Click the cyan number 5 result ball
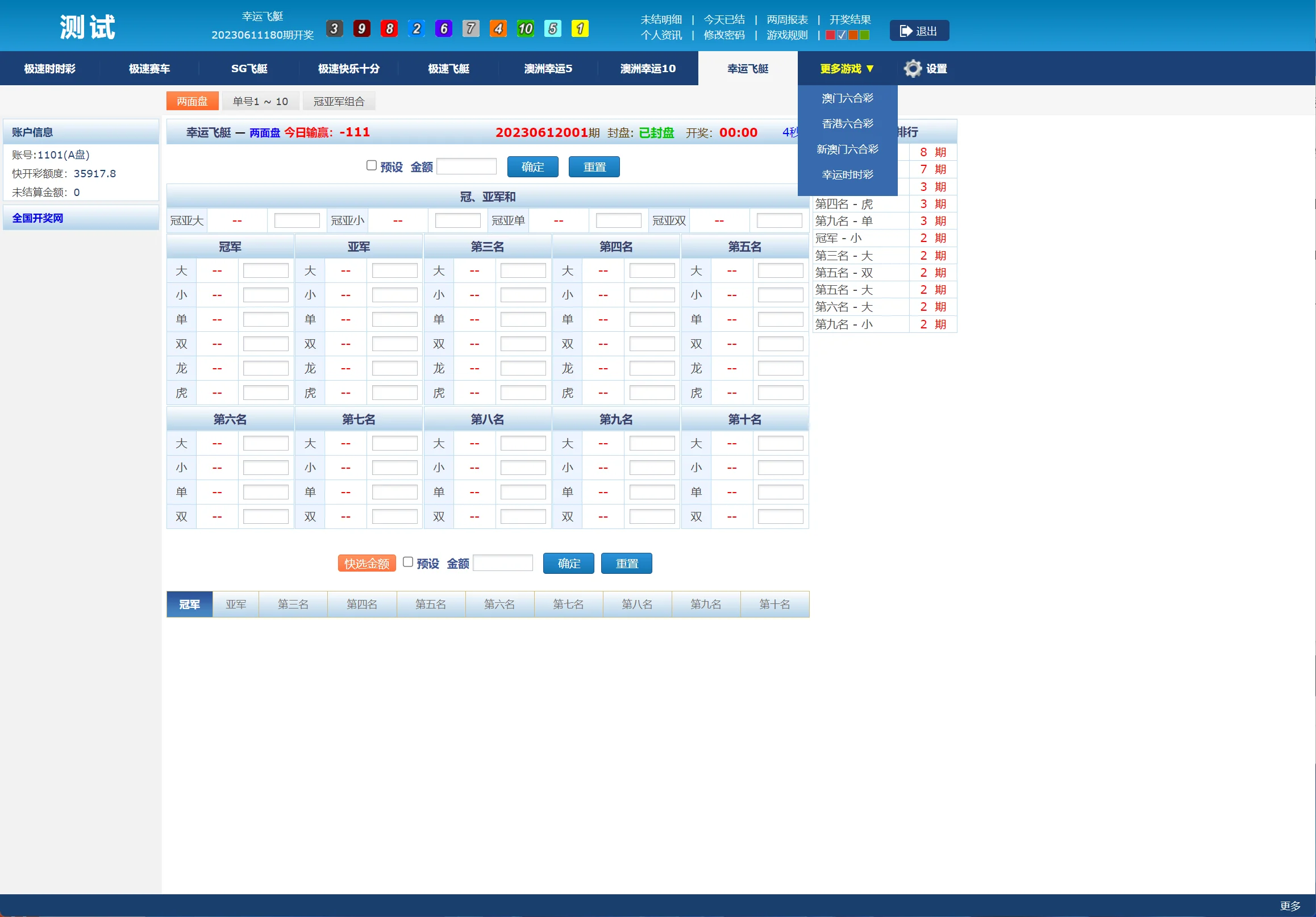 pyautogui.click(x=552, y=28)
